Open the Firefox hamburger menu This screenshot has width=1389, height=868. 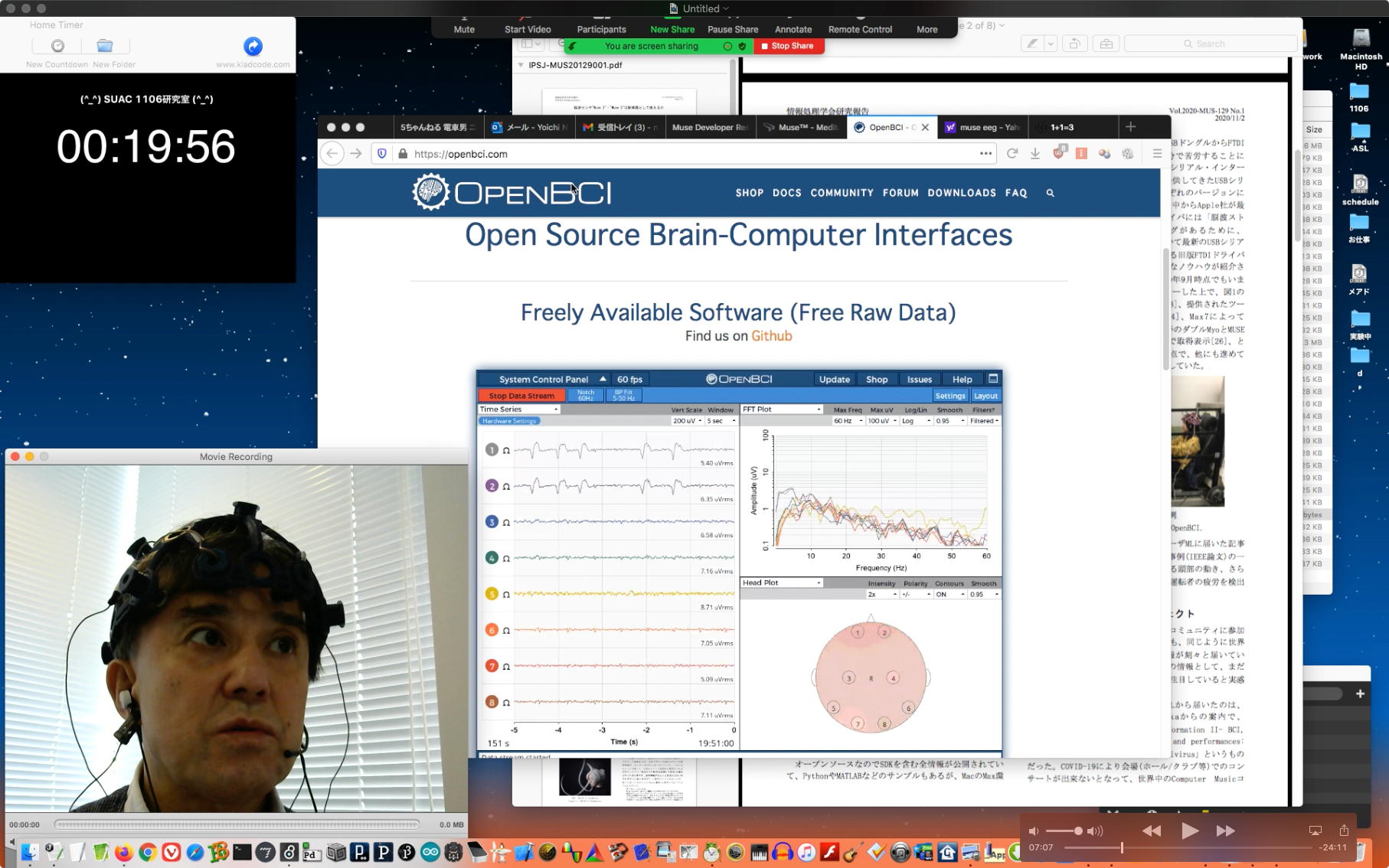click(x=1157, y=154)
